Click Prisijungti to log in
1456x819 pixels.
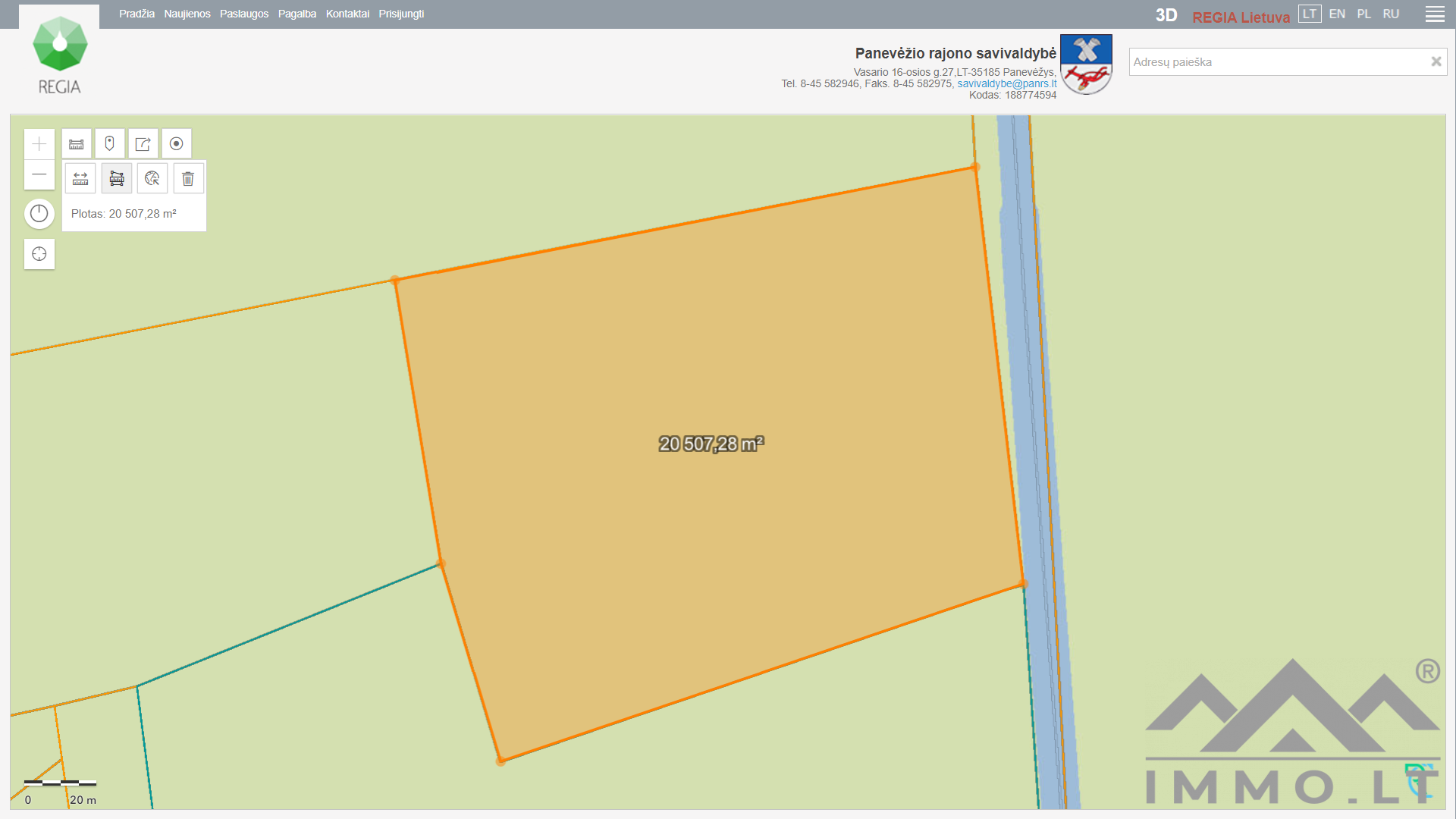click(x=401, y=14)
